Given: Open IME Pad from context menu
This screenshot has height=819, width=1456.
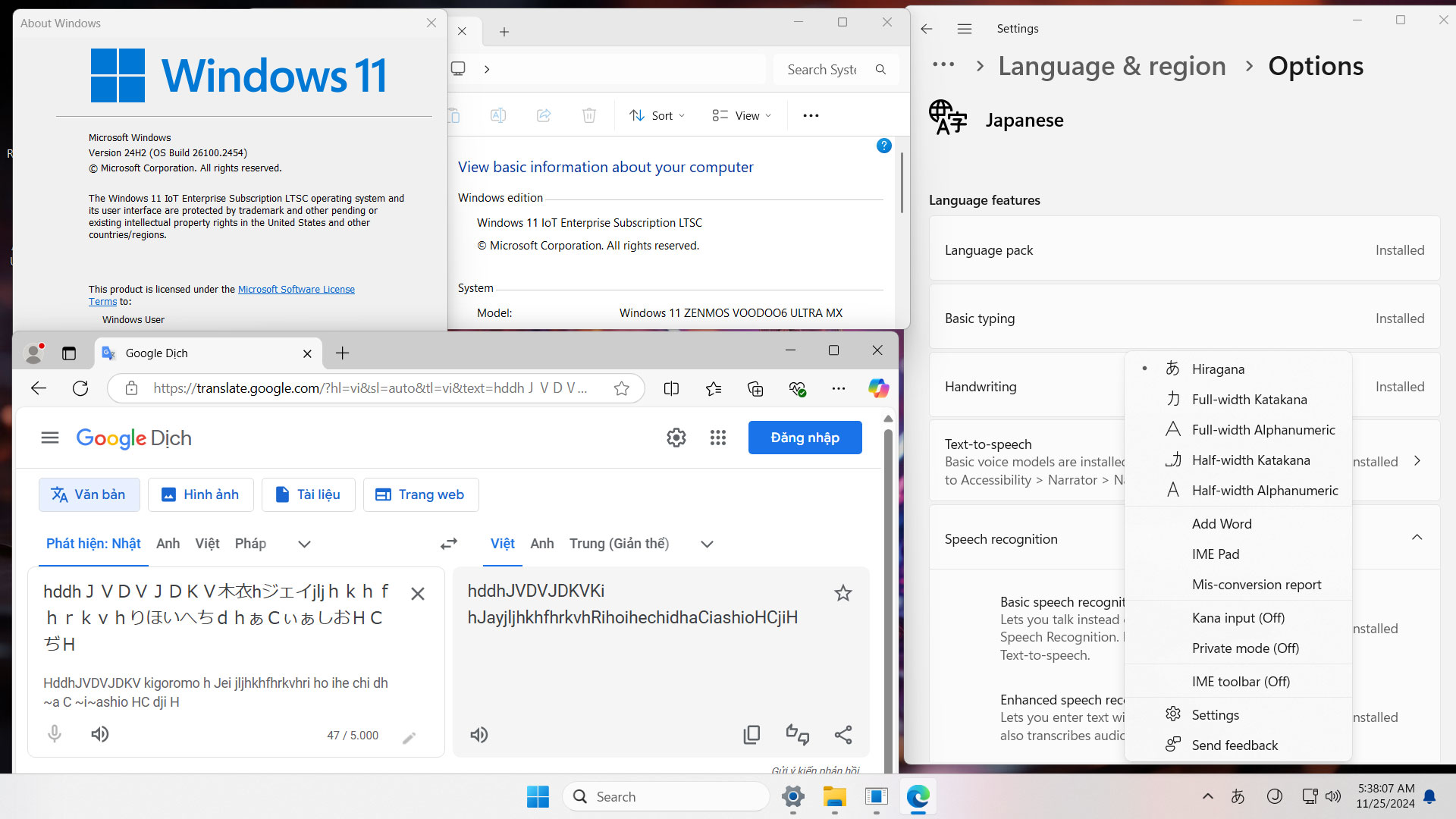Looking at the screenshot, I should [x=1238, y=554].
